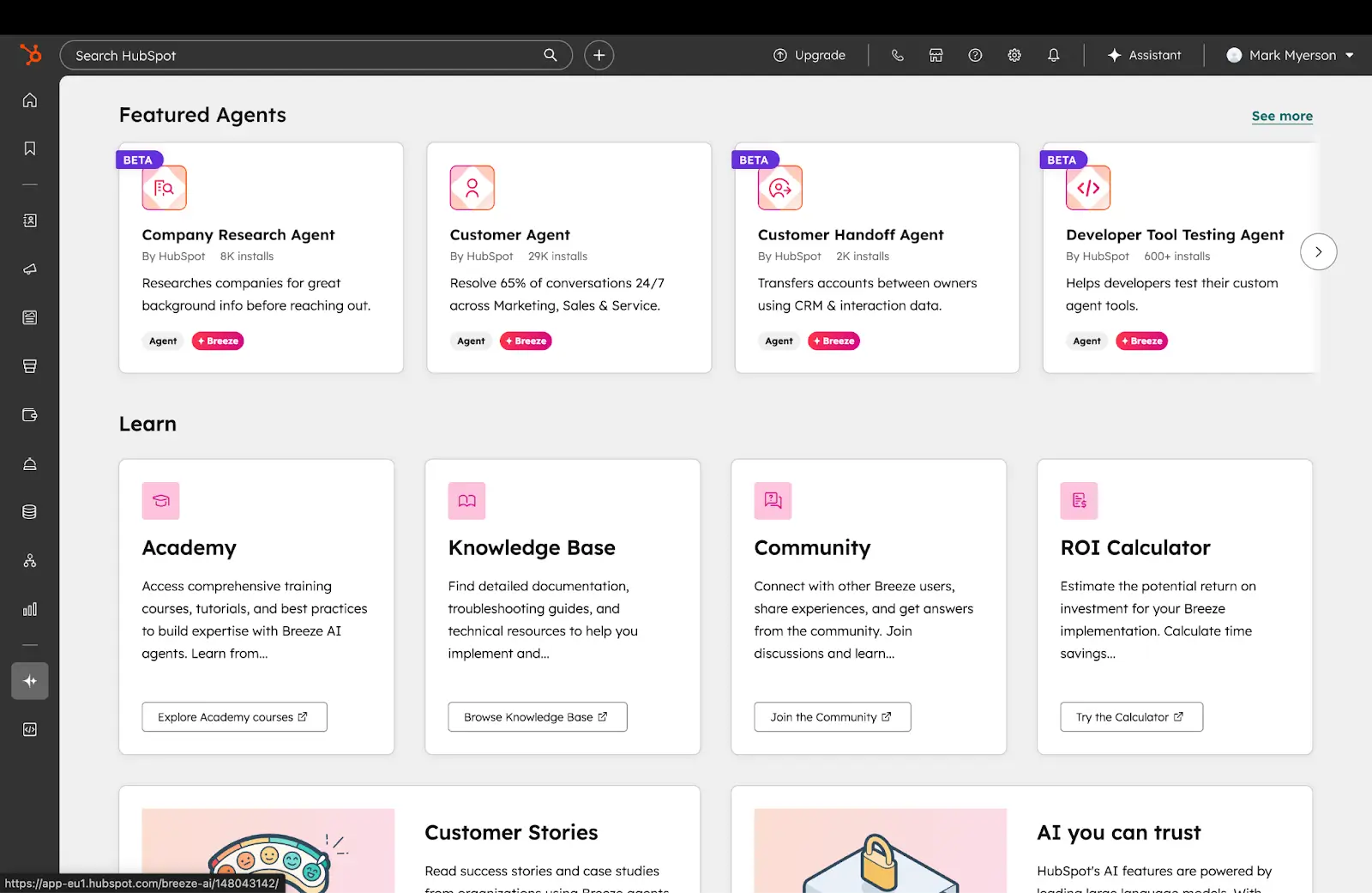Click Join the Community button

coord(833,717)
